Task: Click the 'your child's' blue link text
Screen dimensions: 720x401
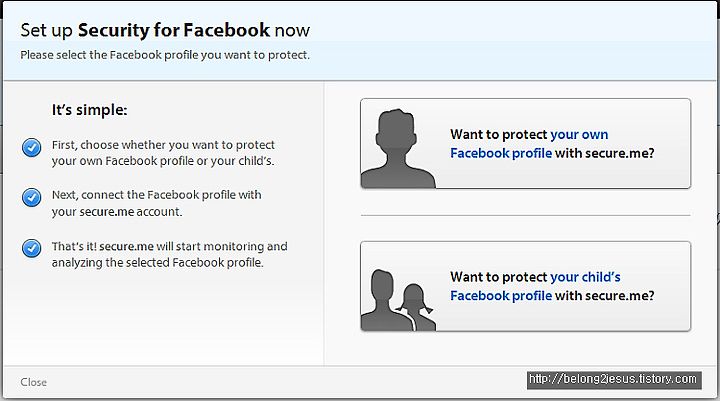Action: pos(585,277)
